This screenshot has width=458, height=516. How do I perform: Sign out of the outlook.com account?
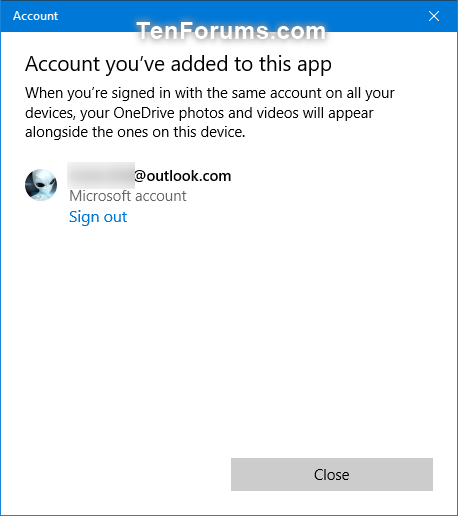coord(98,217)
